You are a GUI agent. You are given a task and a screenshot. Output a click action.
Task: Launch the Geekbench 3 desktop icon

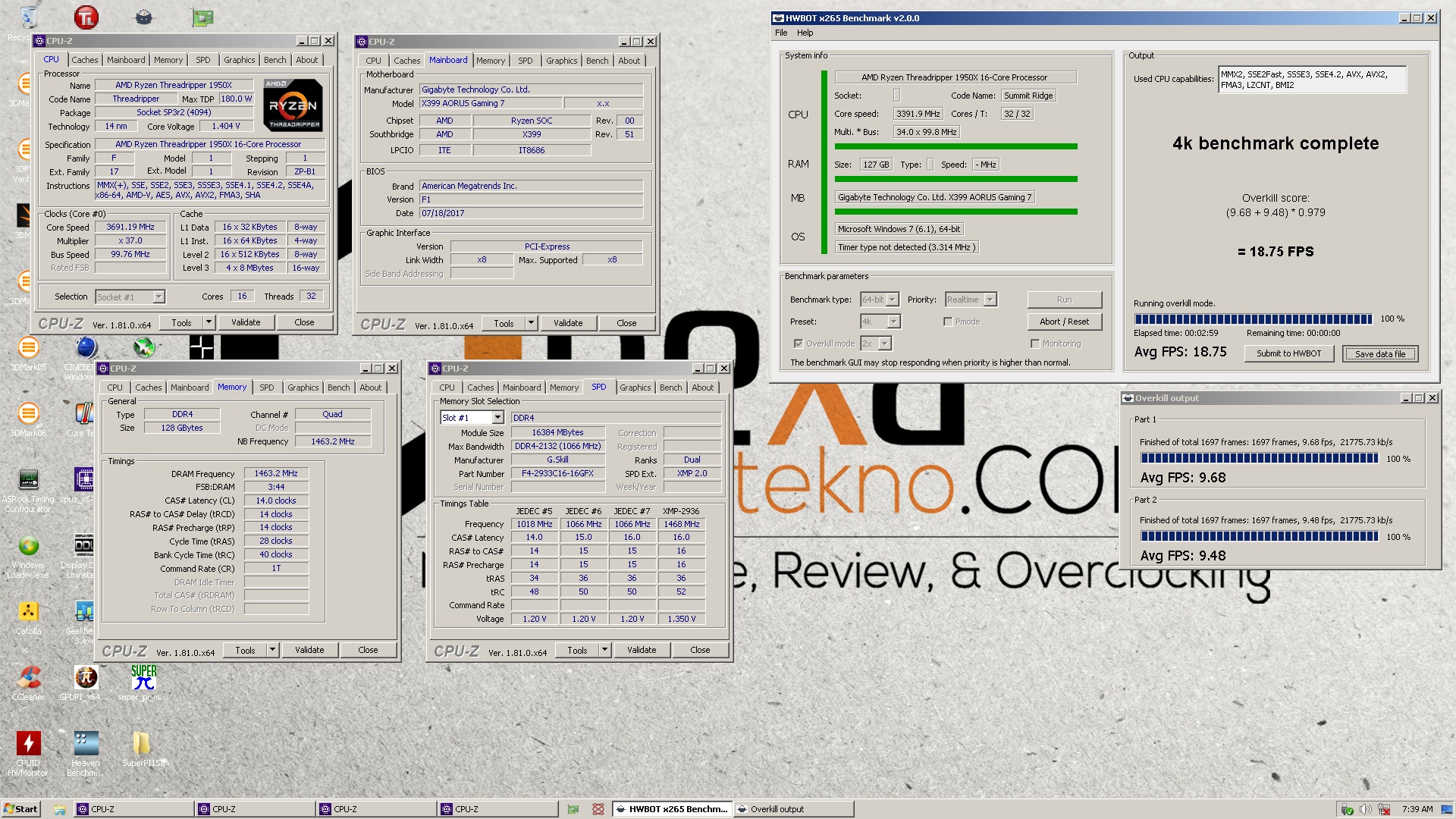tap(84, 623)
